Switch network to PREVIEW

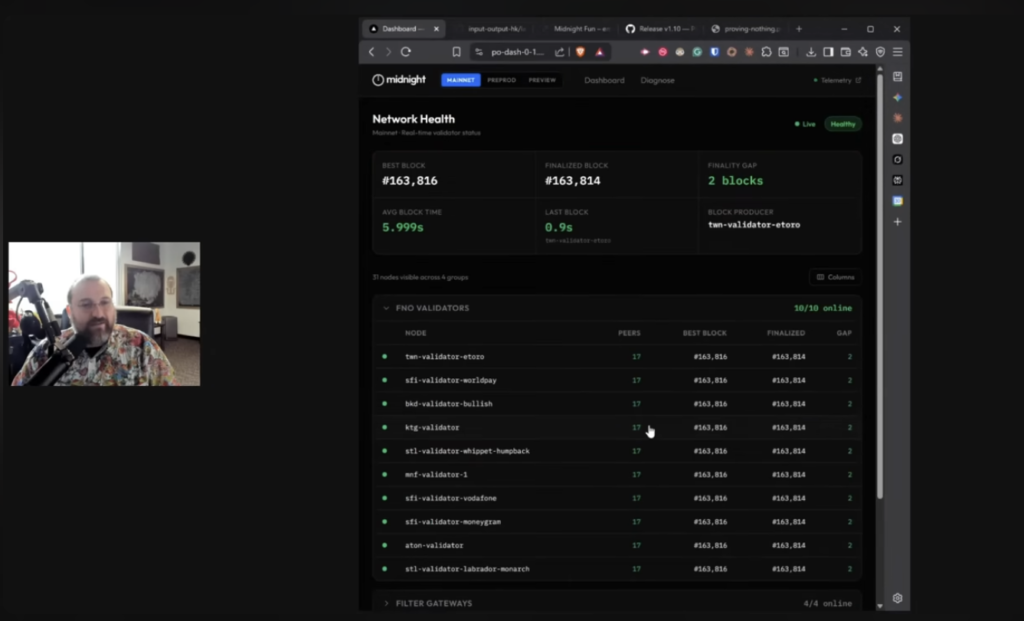pos(542,80)
